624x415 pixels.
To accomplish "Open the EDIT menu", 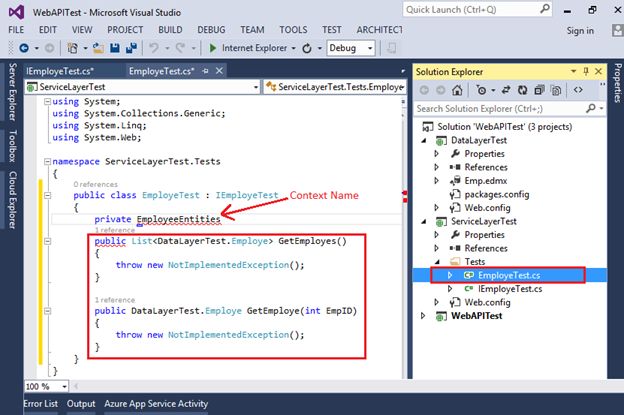I will click(x=48, y=30).
